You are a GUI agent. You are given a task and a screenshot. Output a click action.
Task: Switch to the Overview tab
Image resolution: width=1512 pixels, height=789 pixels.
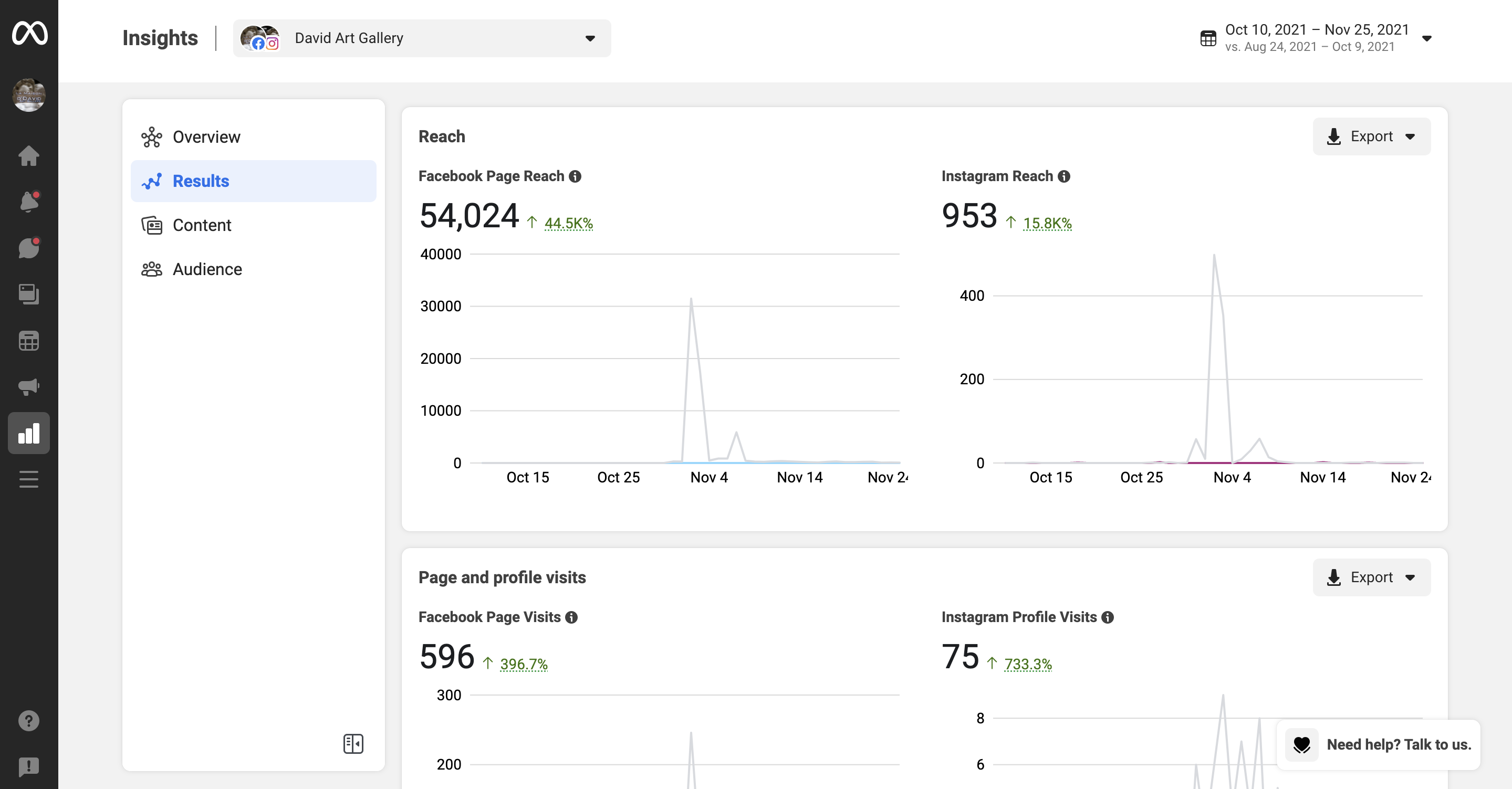pos(206,137)
